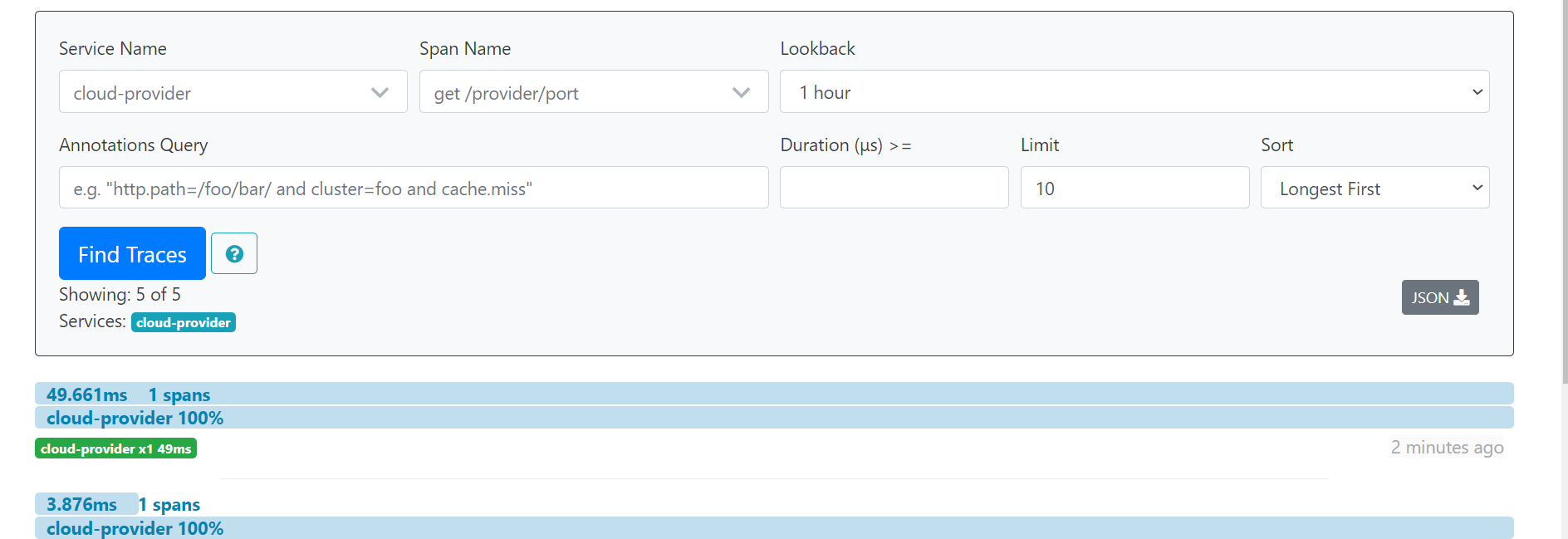Click the Annotations Query label
This screenshot has height=539, width=1568.
(x=134, y=145)
